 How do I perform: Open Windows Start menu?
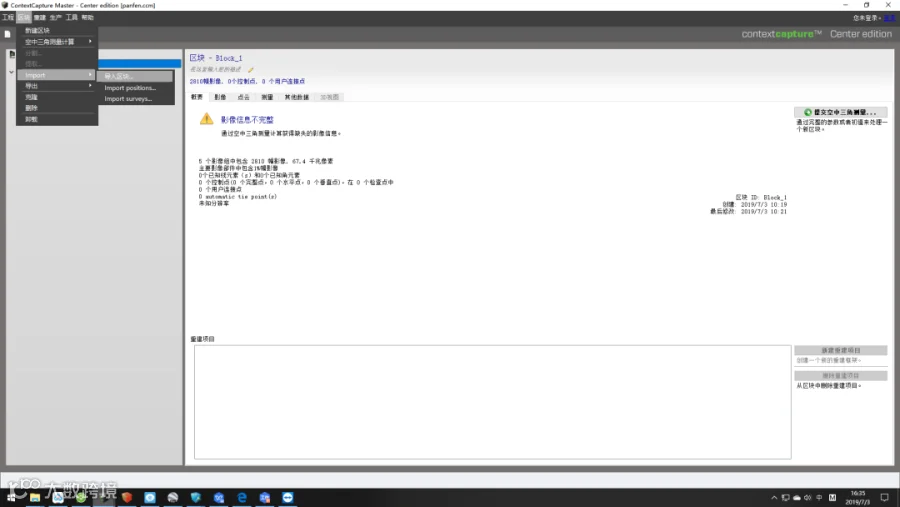coord(11,497)
